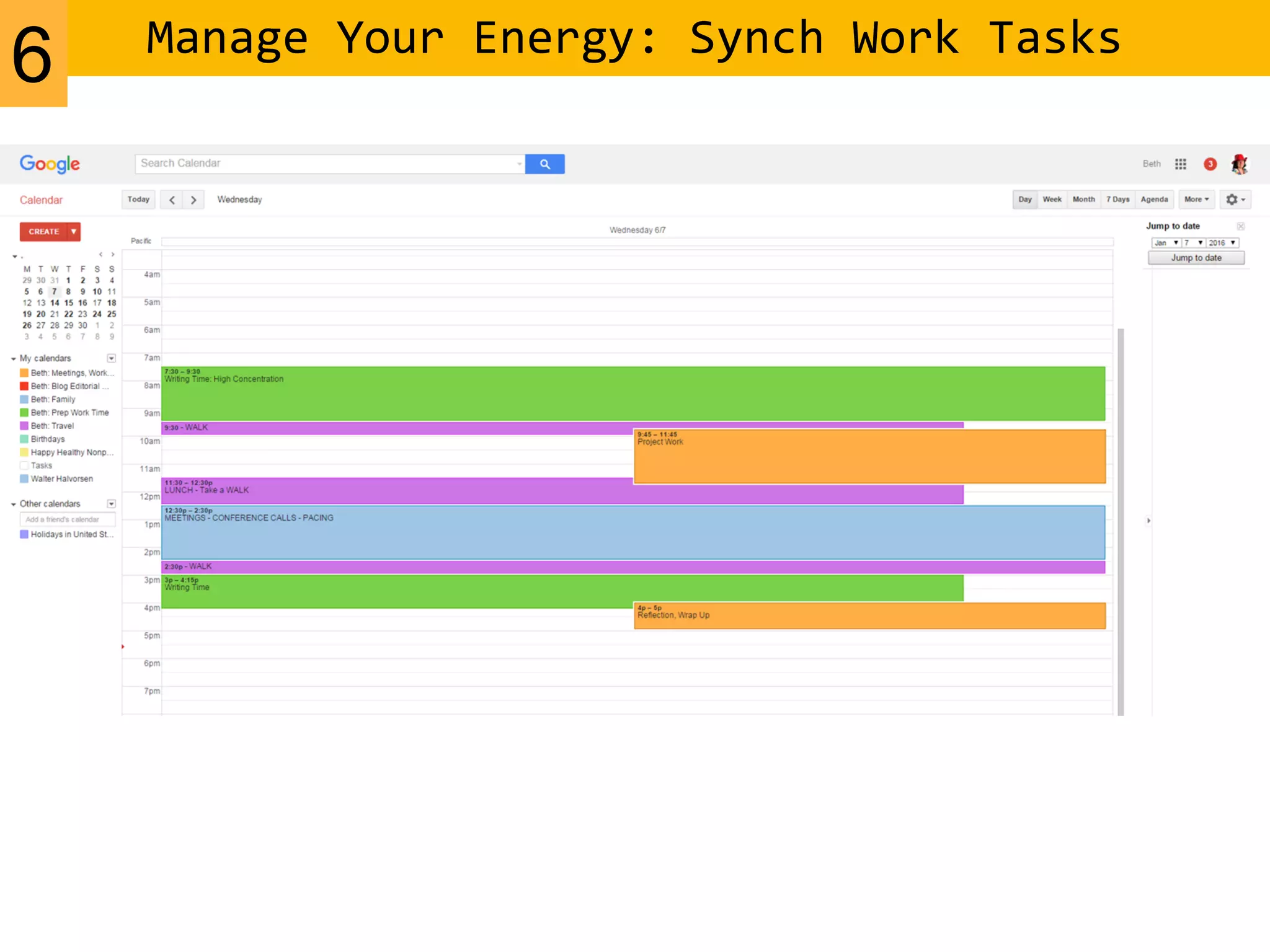
Task: Open LUNCH - Take a WALK event
Action: tap(397, 490)
